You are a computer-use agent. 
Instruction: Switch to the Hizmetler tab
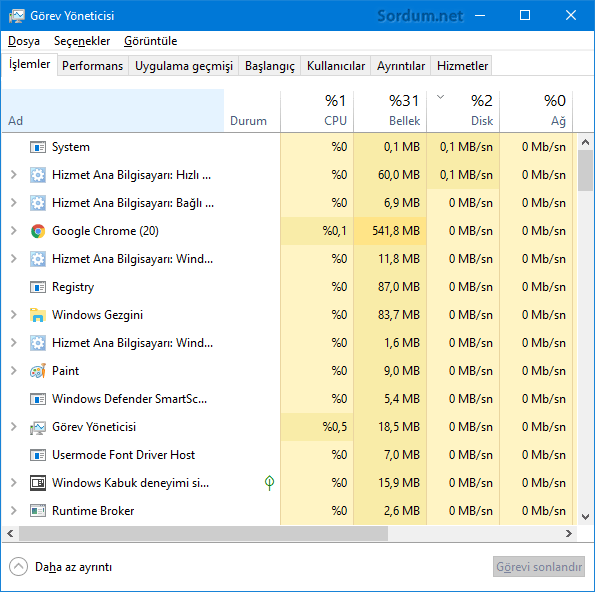click(x=462, y=66)
